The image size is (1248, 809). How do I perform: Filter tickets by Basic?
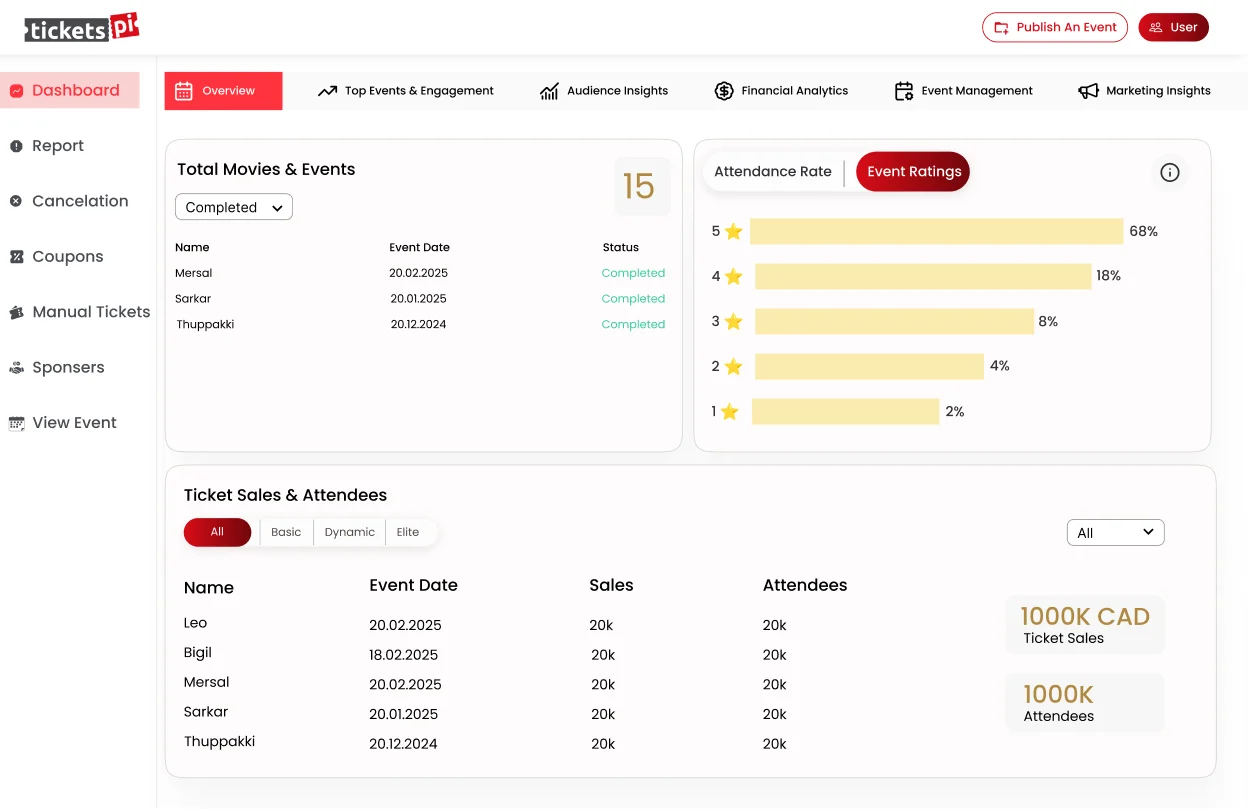point(286,532)
